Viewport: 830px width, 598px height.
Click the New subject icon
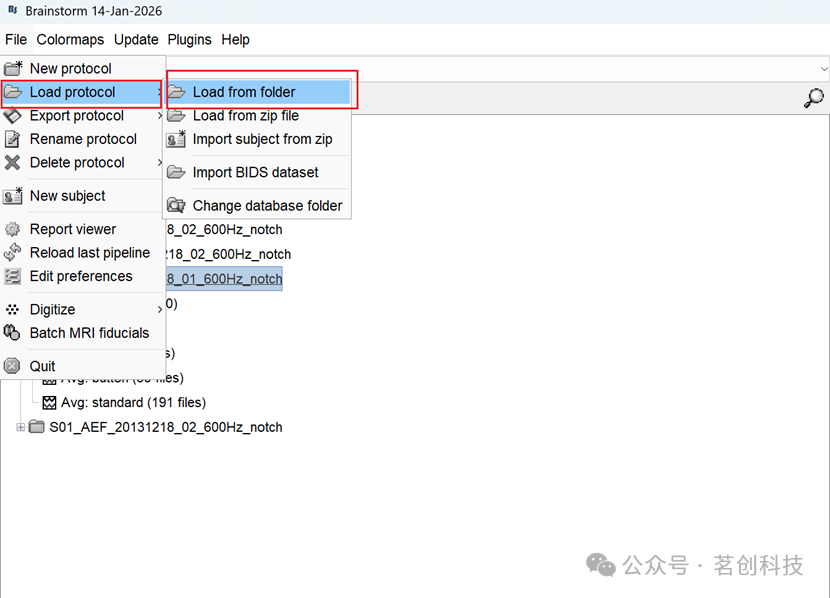pyautogui.click(x=13, y=196)
